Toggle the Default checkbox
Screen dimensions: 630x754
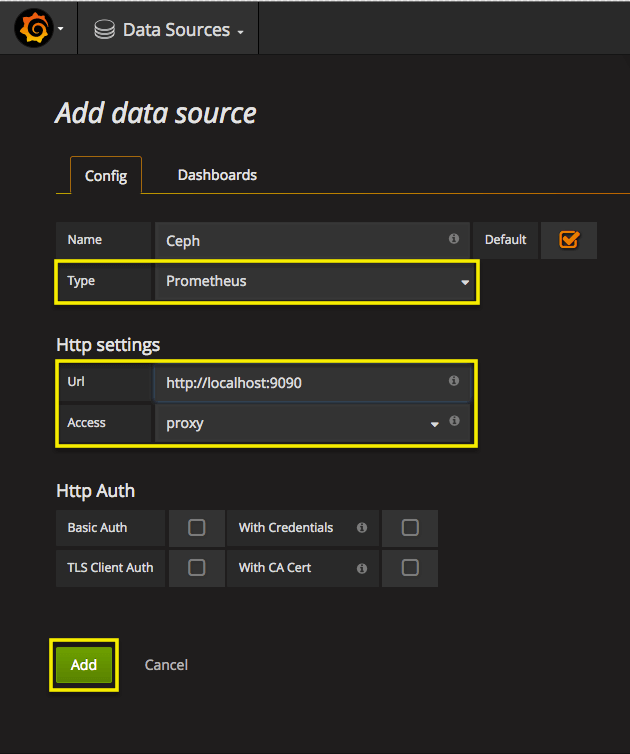(569, 240)
